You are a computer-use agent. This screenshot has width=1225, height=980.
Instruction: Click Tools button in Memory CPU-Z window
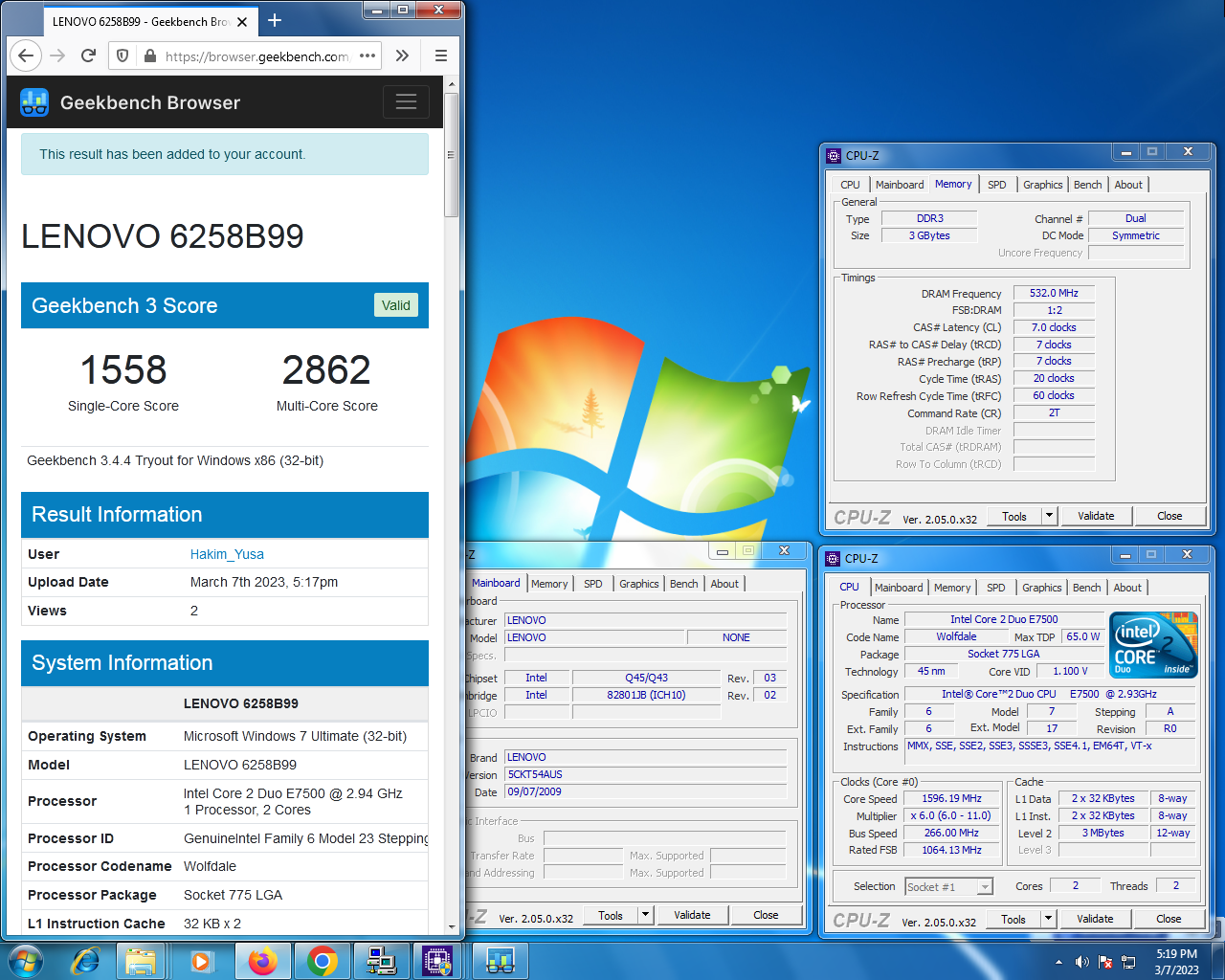(1014, 516)
